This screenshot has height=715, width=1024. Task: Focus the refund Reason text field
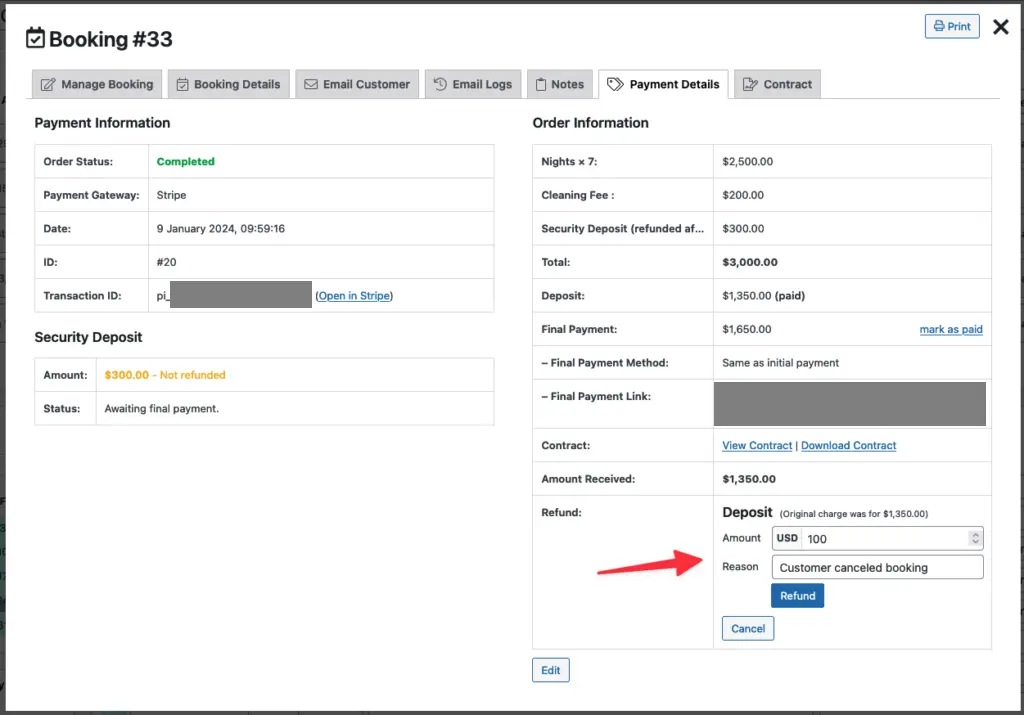(877, 568)
